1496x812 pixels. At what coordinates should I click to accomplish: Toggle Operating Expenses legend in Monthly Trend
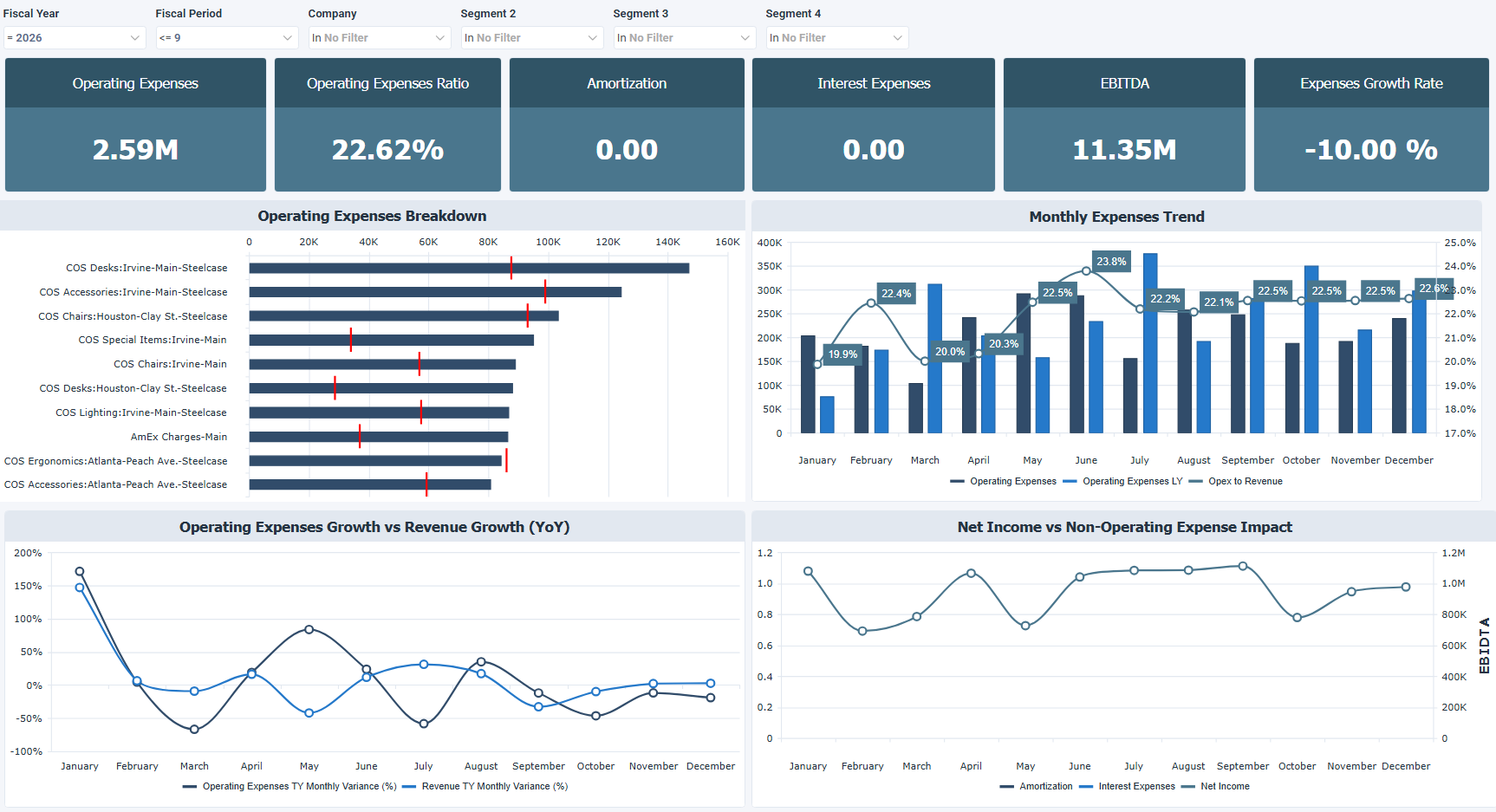[1004, 481]
